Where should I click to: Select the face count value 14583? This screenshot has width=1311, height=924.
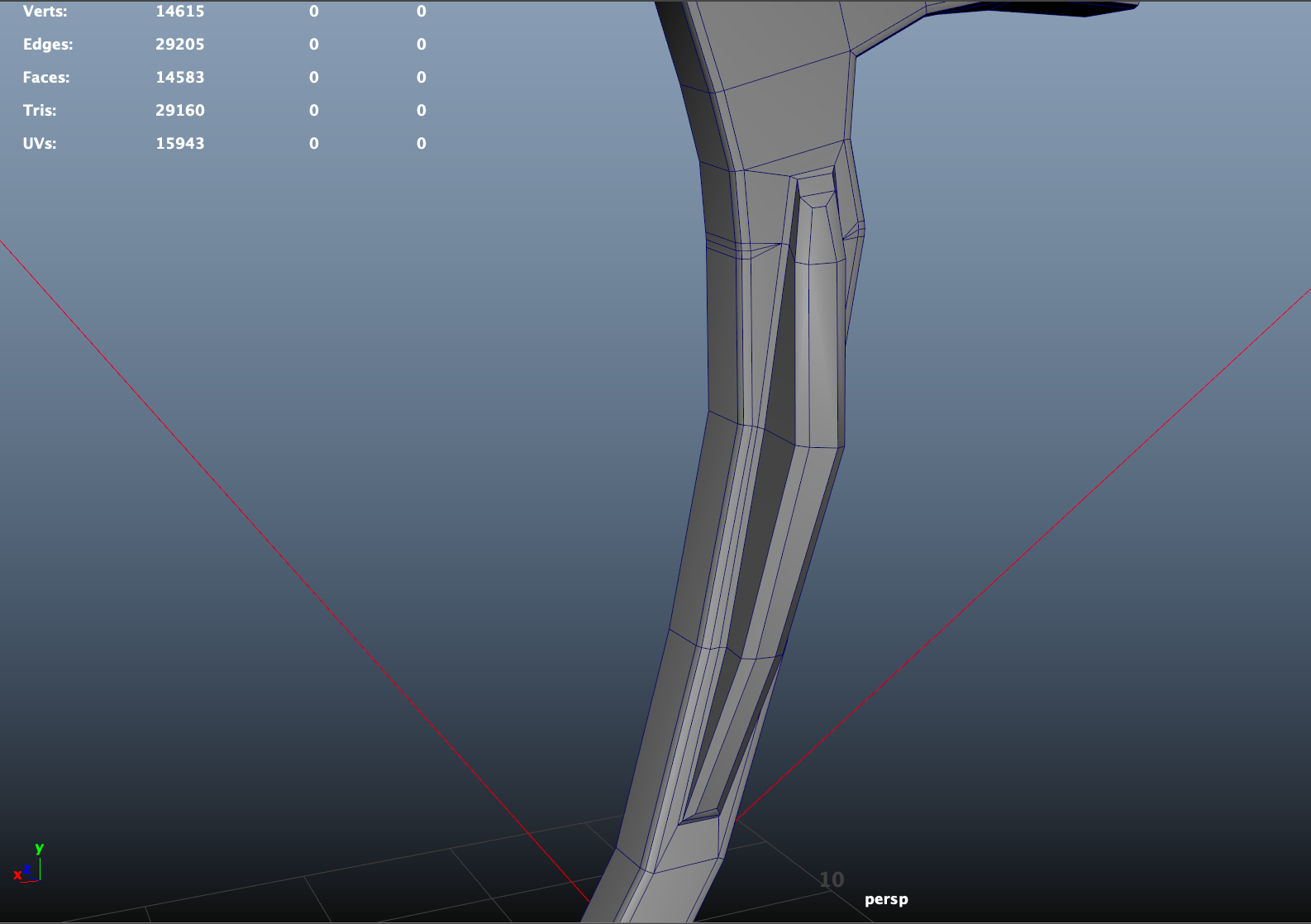pos(179,78)
